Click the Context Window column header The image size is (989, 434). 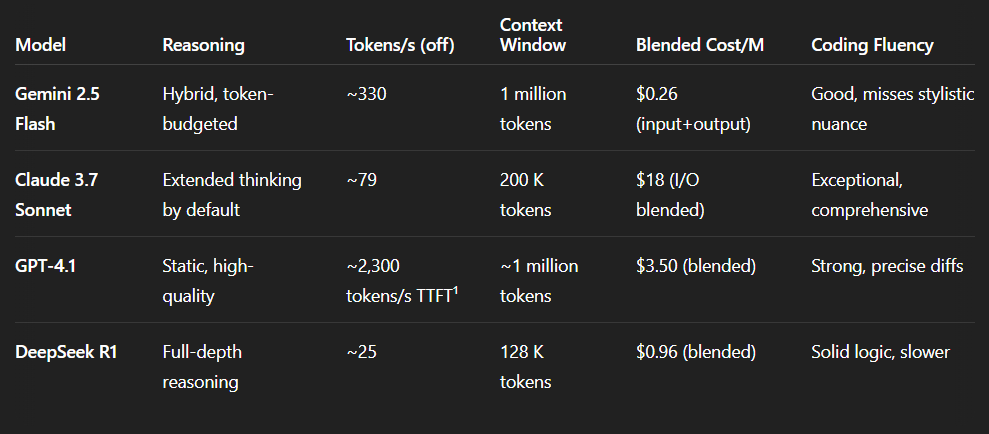(x=532, y=35)
